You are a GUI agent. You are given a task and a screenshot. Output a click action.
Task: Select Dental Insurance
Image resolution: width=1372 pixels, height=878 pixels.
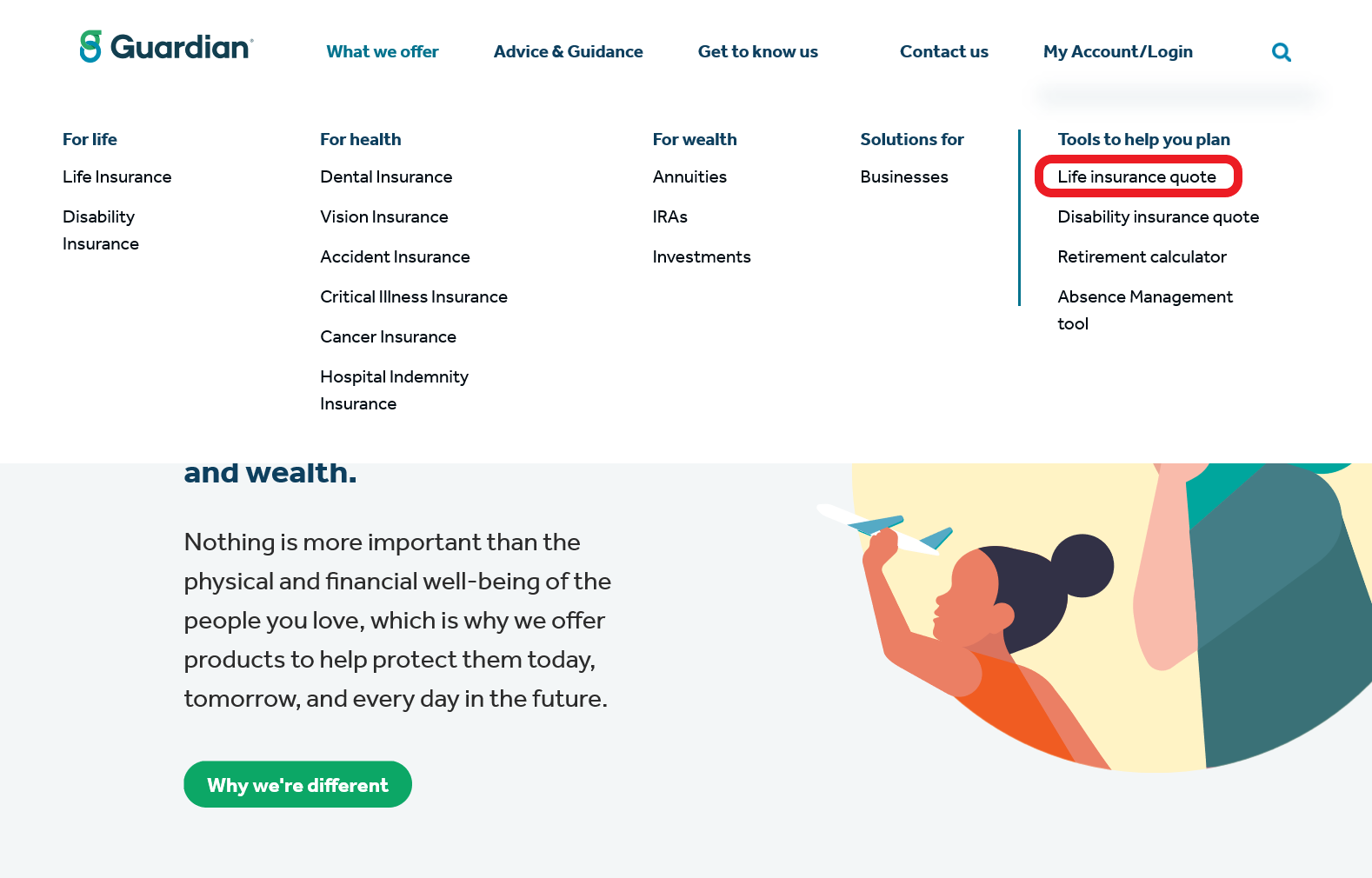pyautogui.click(x=386, y=176)
